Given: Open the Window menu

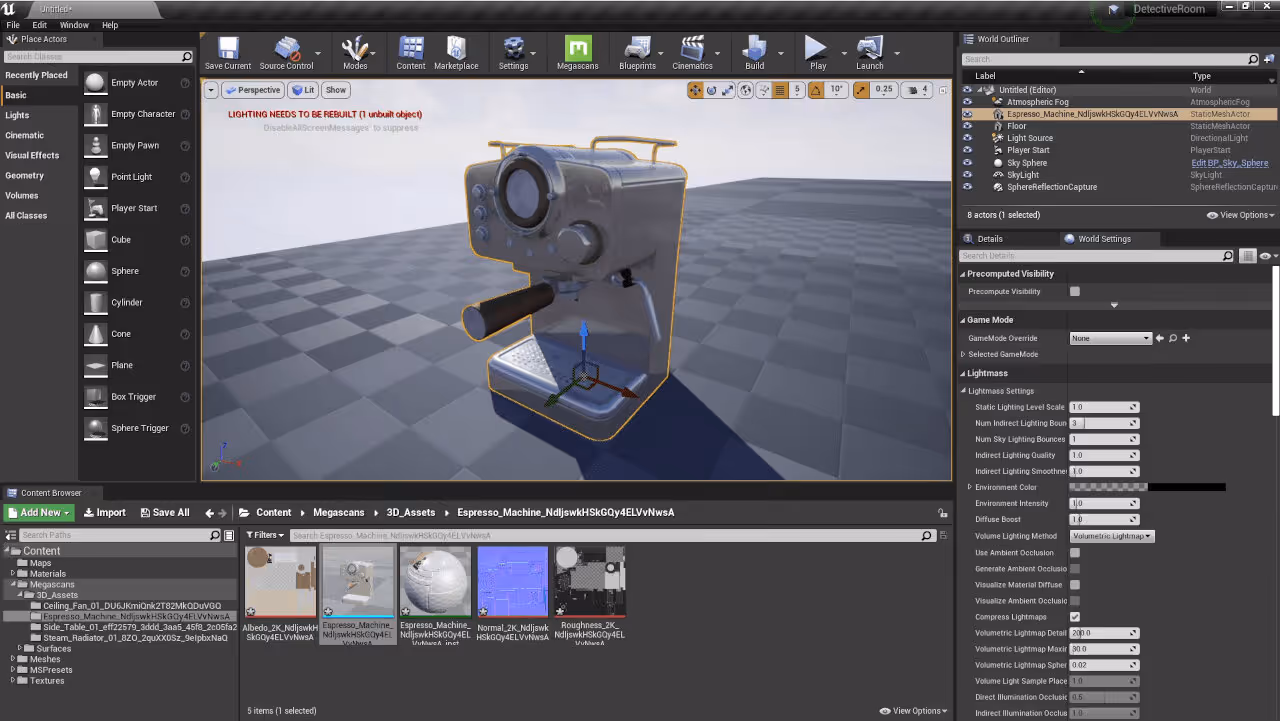Looking at the screenshot, I should 74,25.
